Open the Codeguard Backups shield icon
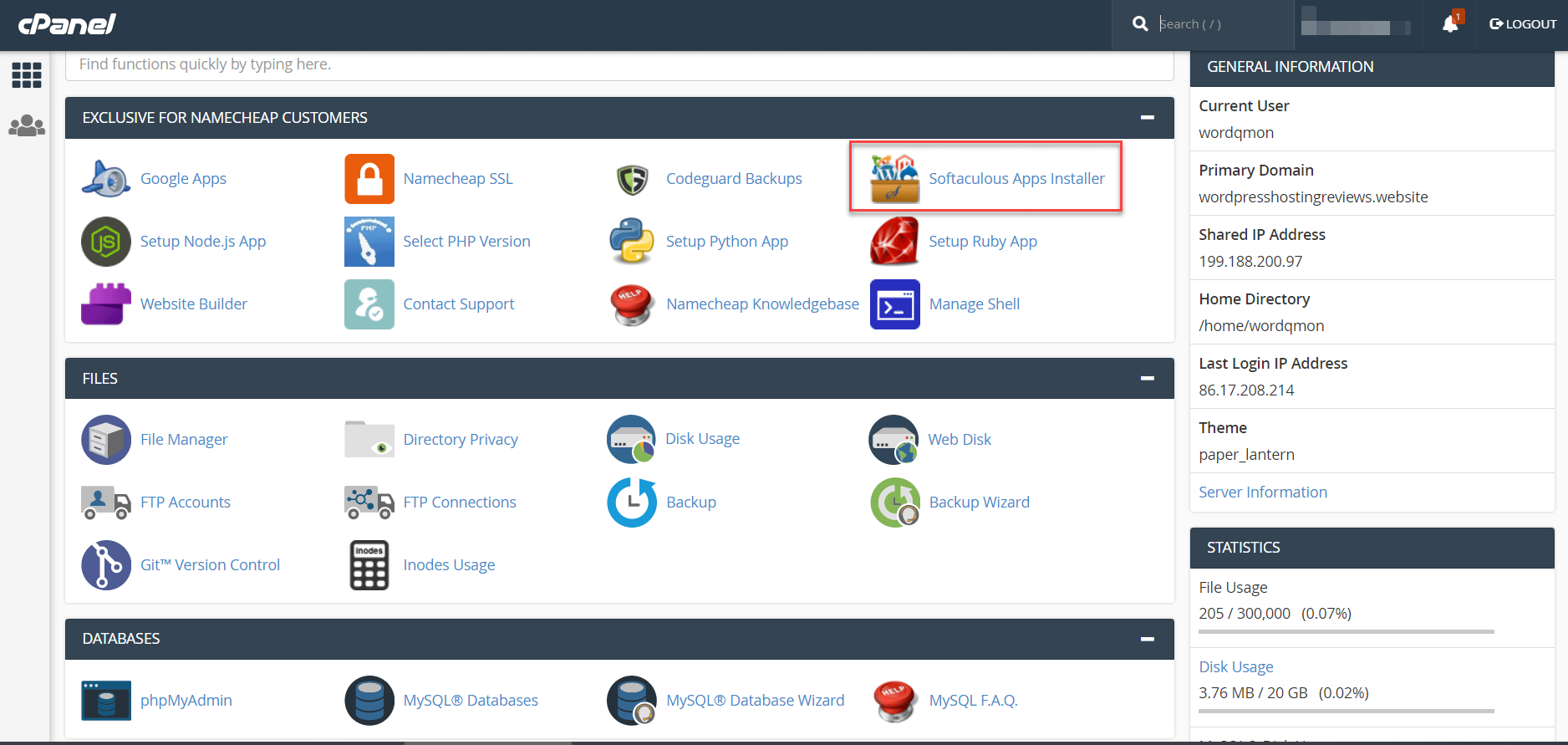The width and height of the screenshot is (1568, 745). [x=633, y=179]
